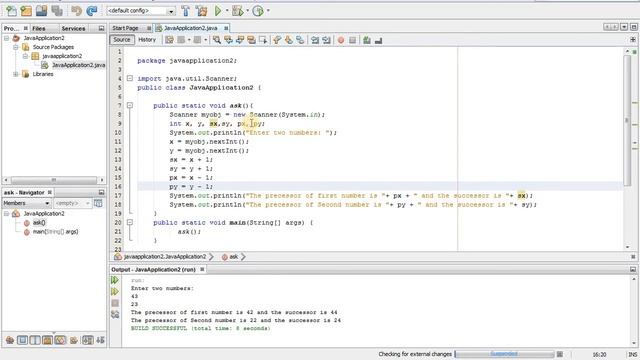This screenshot has width=640, height=360.
Task: Toggle Show Fields filter in Navigator bottom bar
Action: (22, 340)
